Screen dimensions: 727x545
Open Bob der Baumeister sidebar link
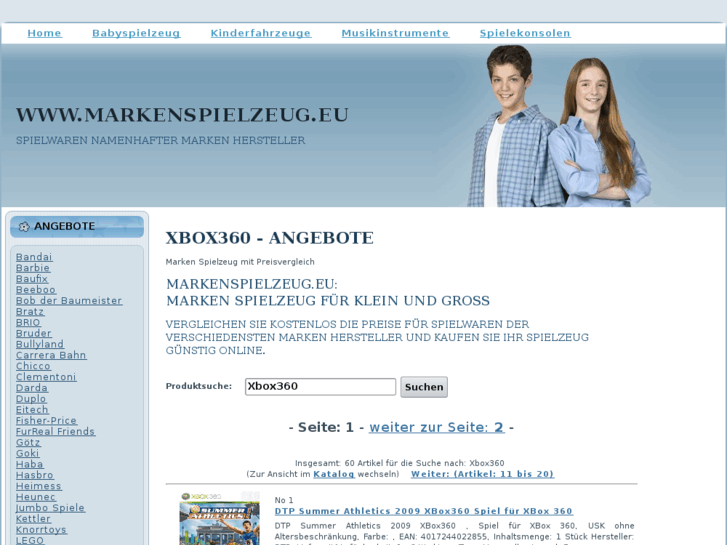(69, 301)
